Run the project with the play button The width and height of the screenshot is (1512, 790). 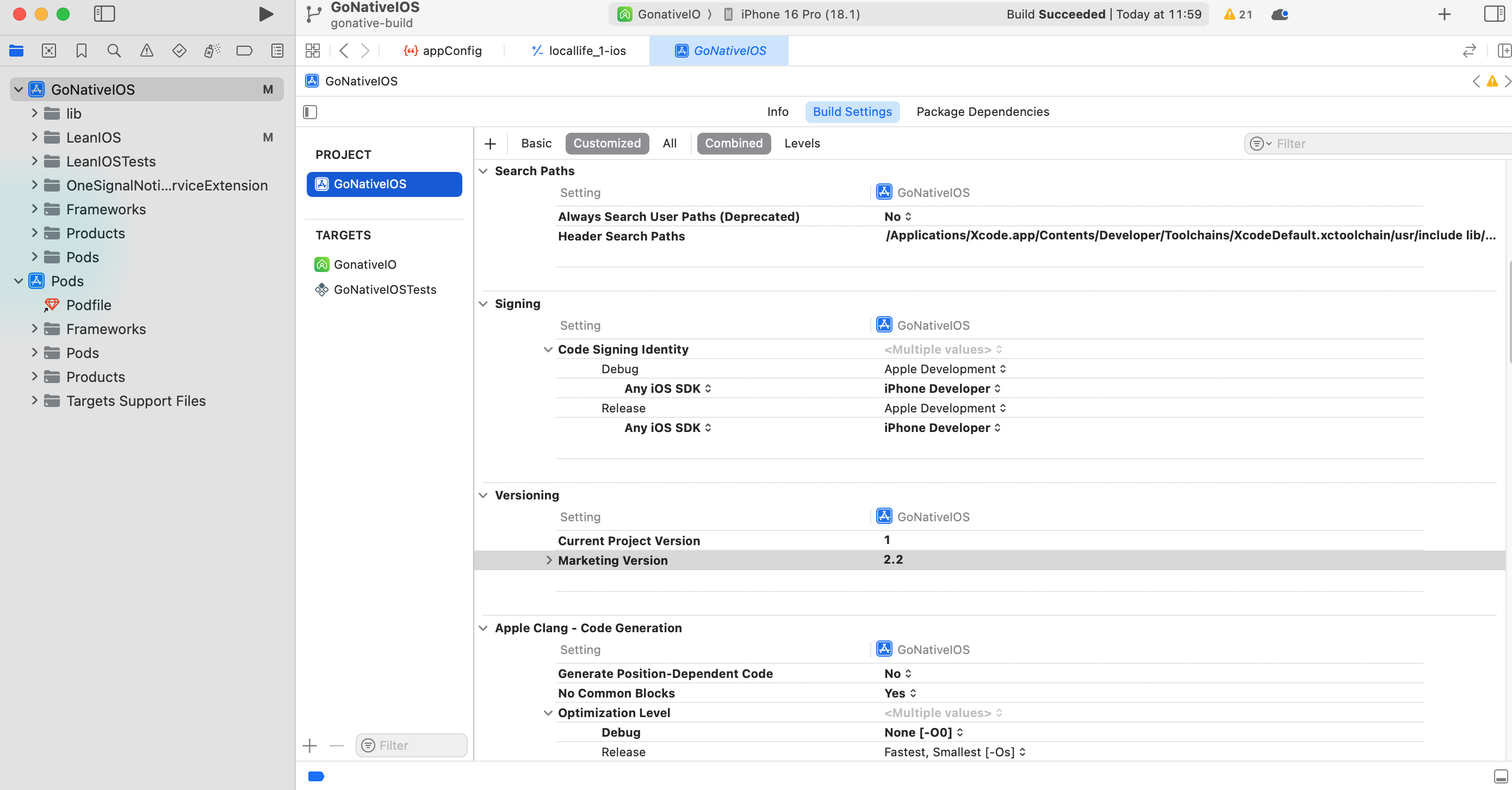click(x=266, y=14)
